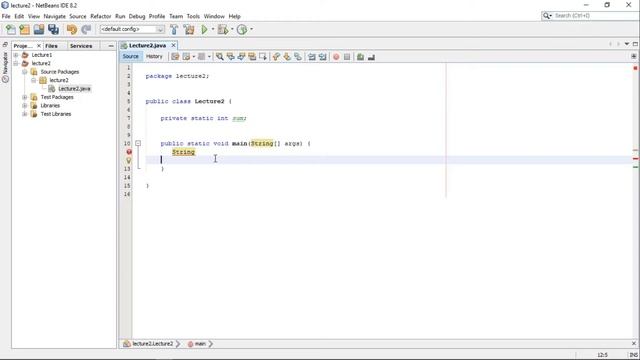Click Previous Bookmark icon
This screenshot has width=640, height=360.
[x=276, y=57]
